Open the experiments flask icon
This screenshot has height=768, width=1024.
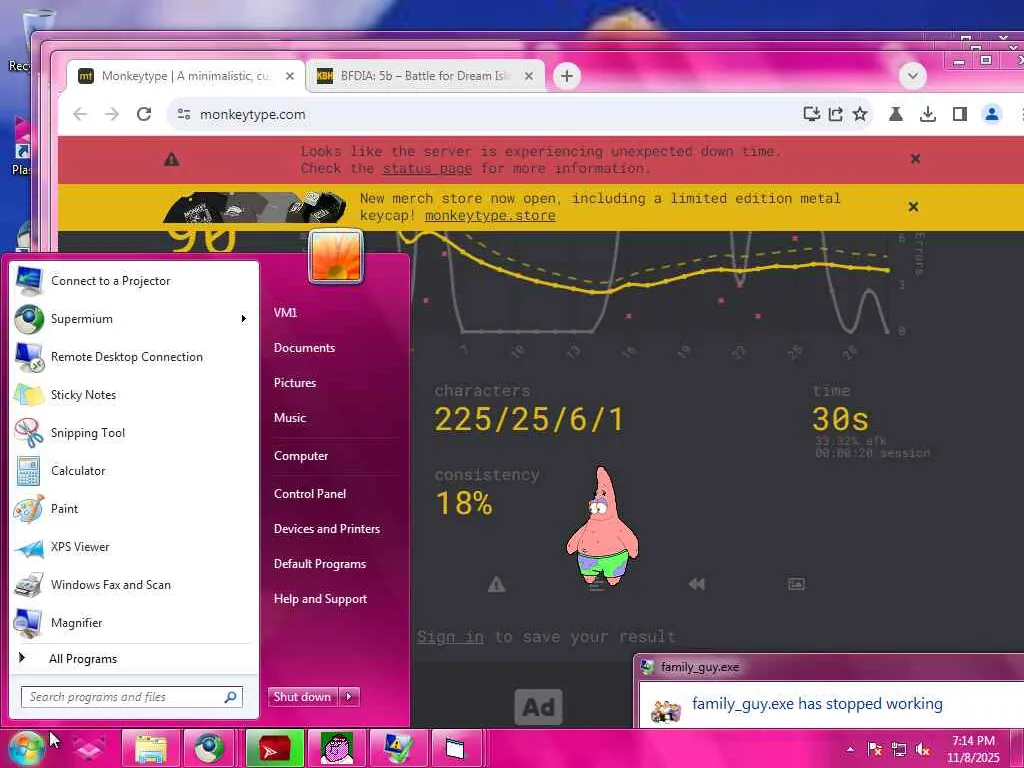(895, 114)
